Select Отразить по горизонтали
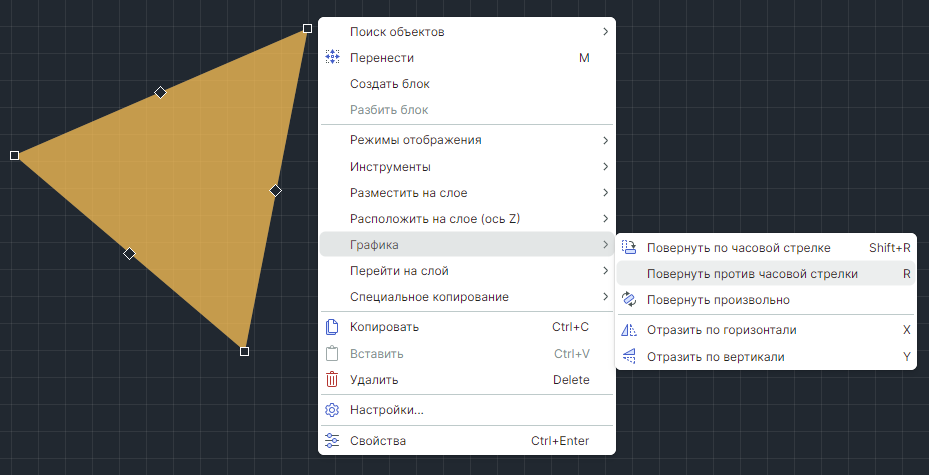929x475 pixels. 766,330
